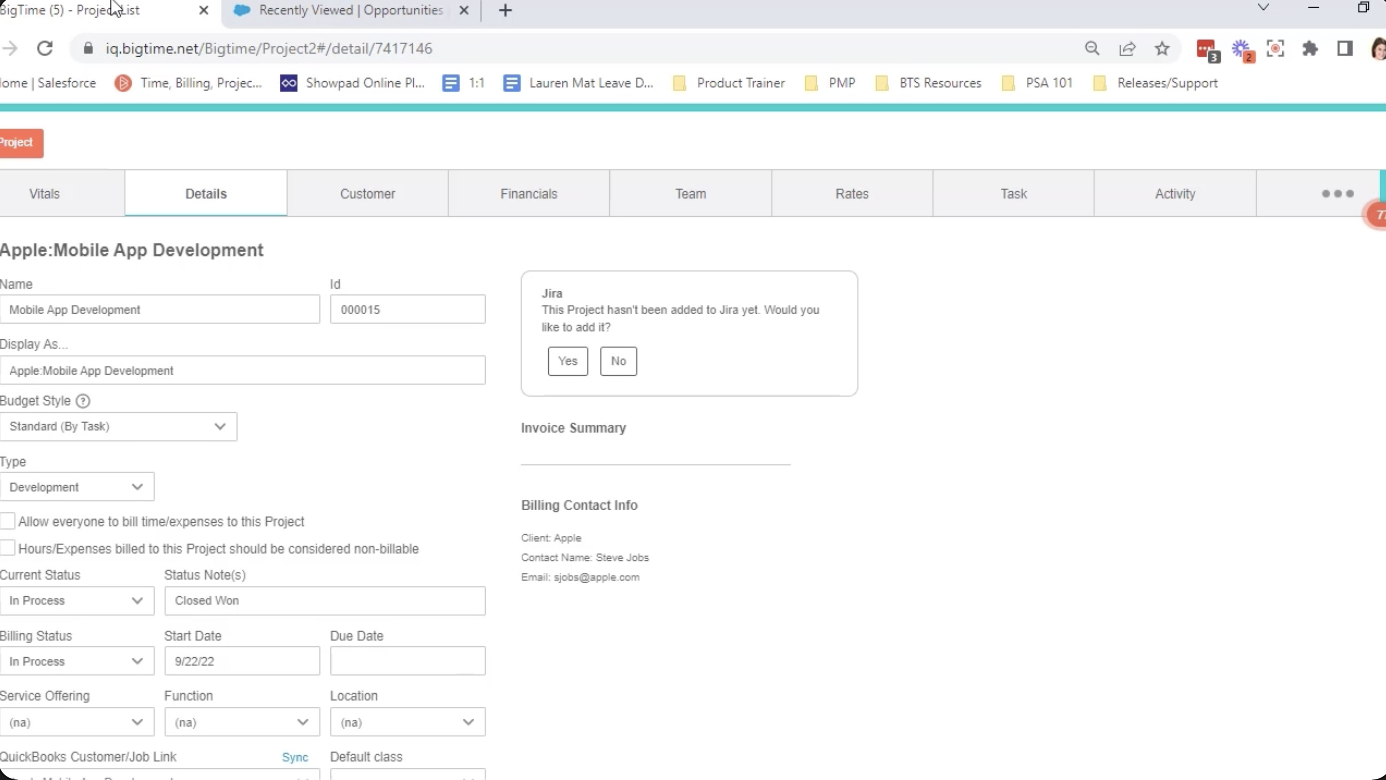Click the Status Note(s) field
The height and width of the screenshot is (780, 1386).
click(x=325, y=601)
